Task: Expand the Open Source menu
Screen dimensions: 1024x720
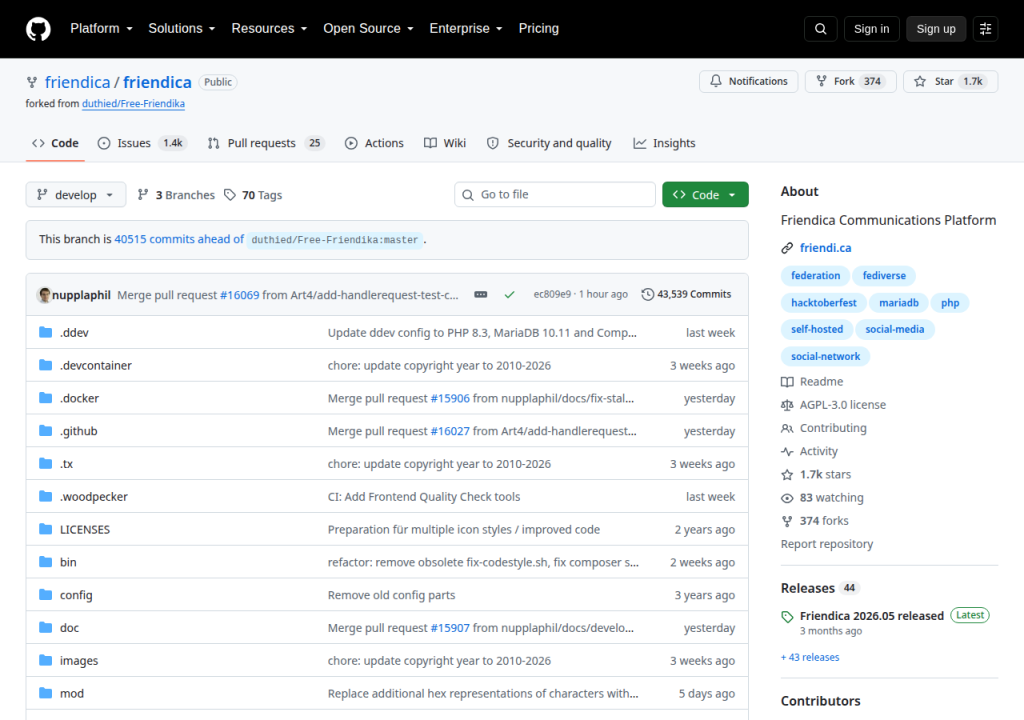Action: coord(368,29)
